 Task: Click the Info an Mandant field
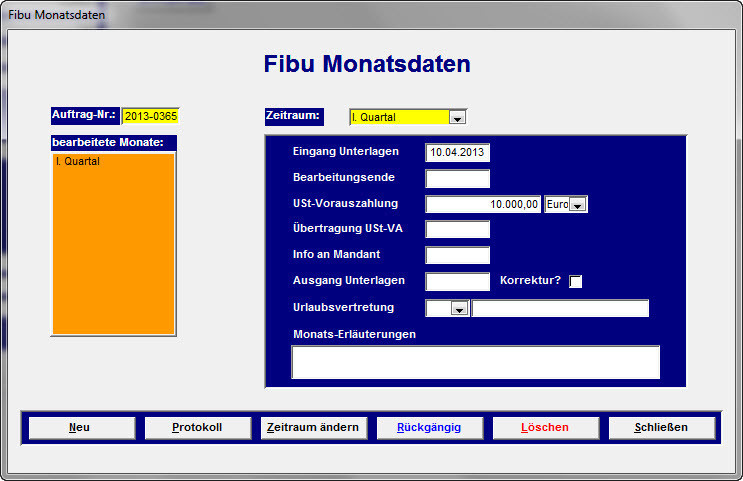(x=457, y=255)
